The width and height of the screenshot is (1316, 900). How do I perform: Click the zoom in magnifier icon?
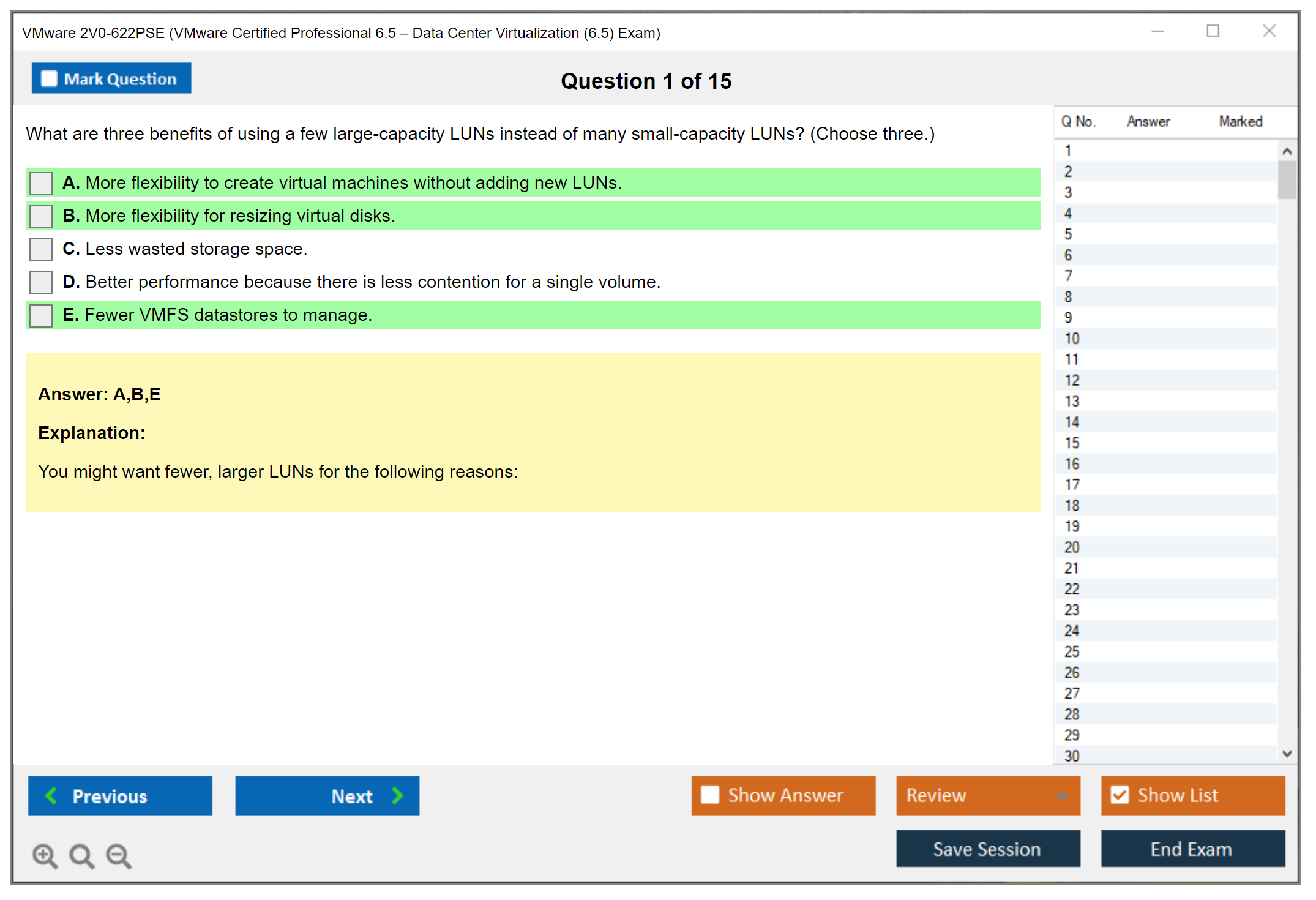coord(45,855)
